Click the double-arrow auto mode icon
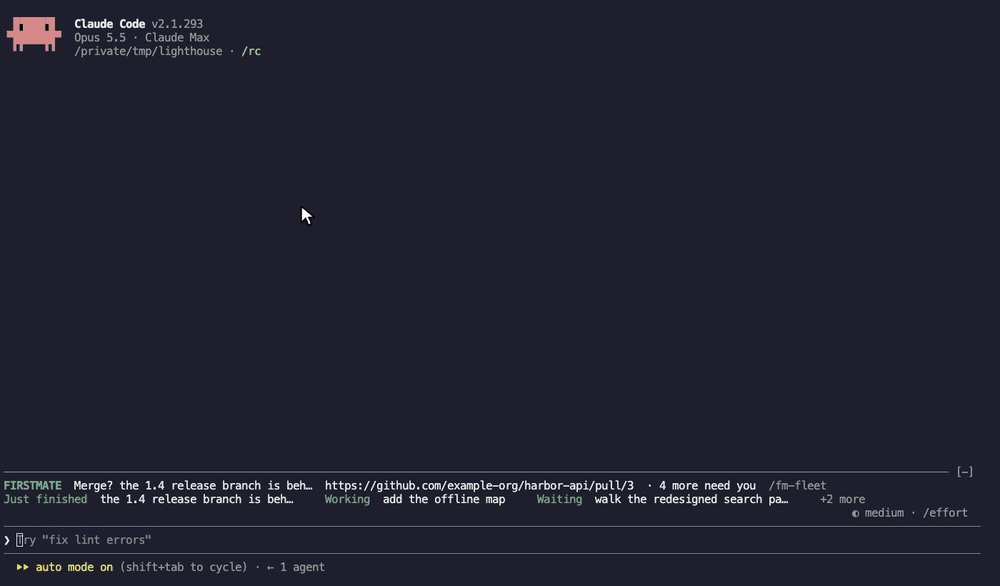Screen dimensions: 1000x586 click(22, 567)
